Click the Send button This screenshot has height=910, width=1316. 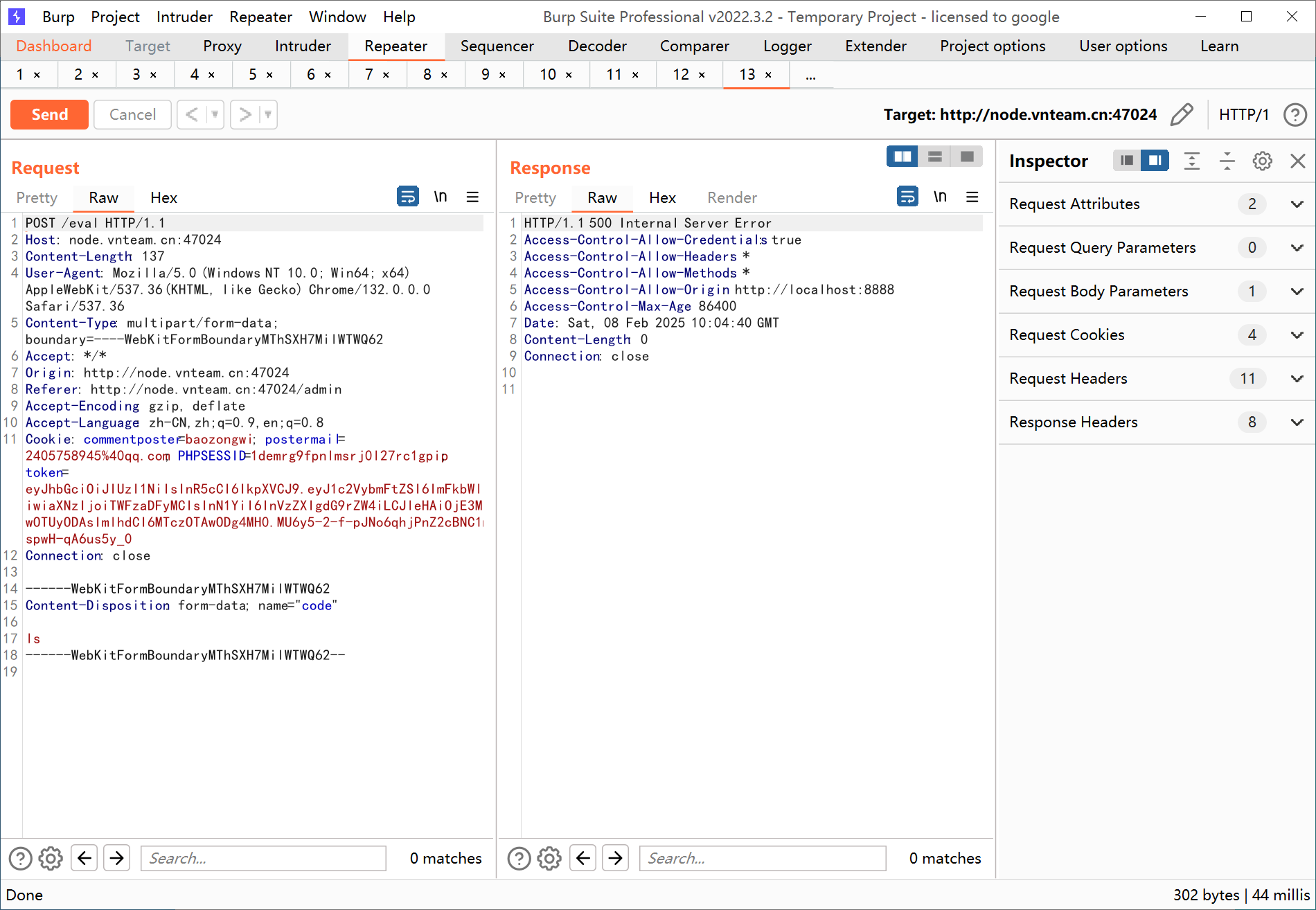click(49, 114)
